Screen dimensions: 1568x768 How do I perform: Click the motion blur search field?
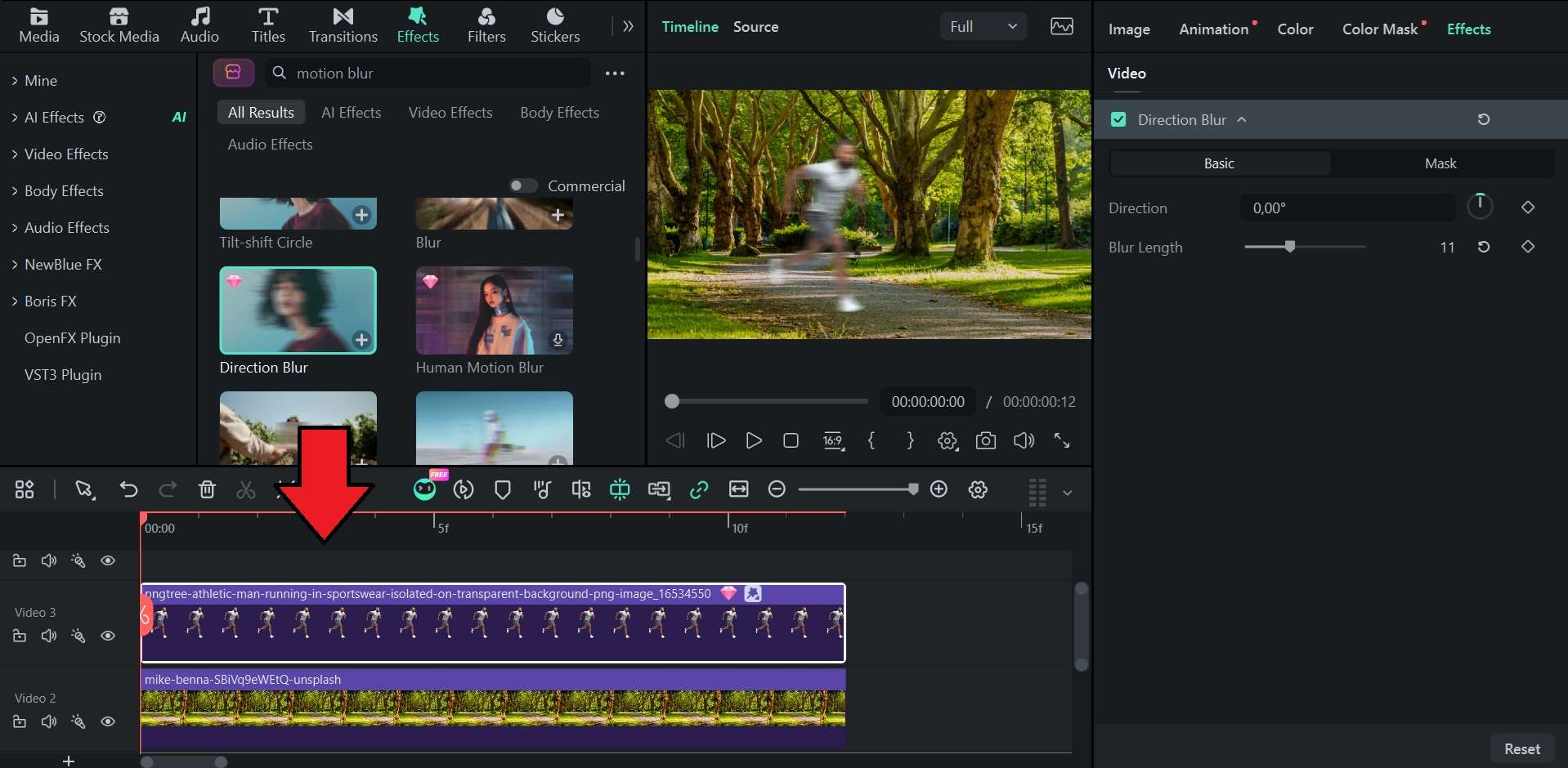point(428,73)
